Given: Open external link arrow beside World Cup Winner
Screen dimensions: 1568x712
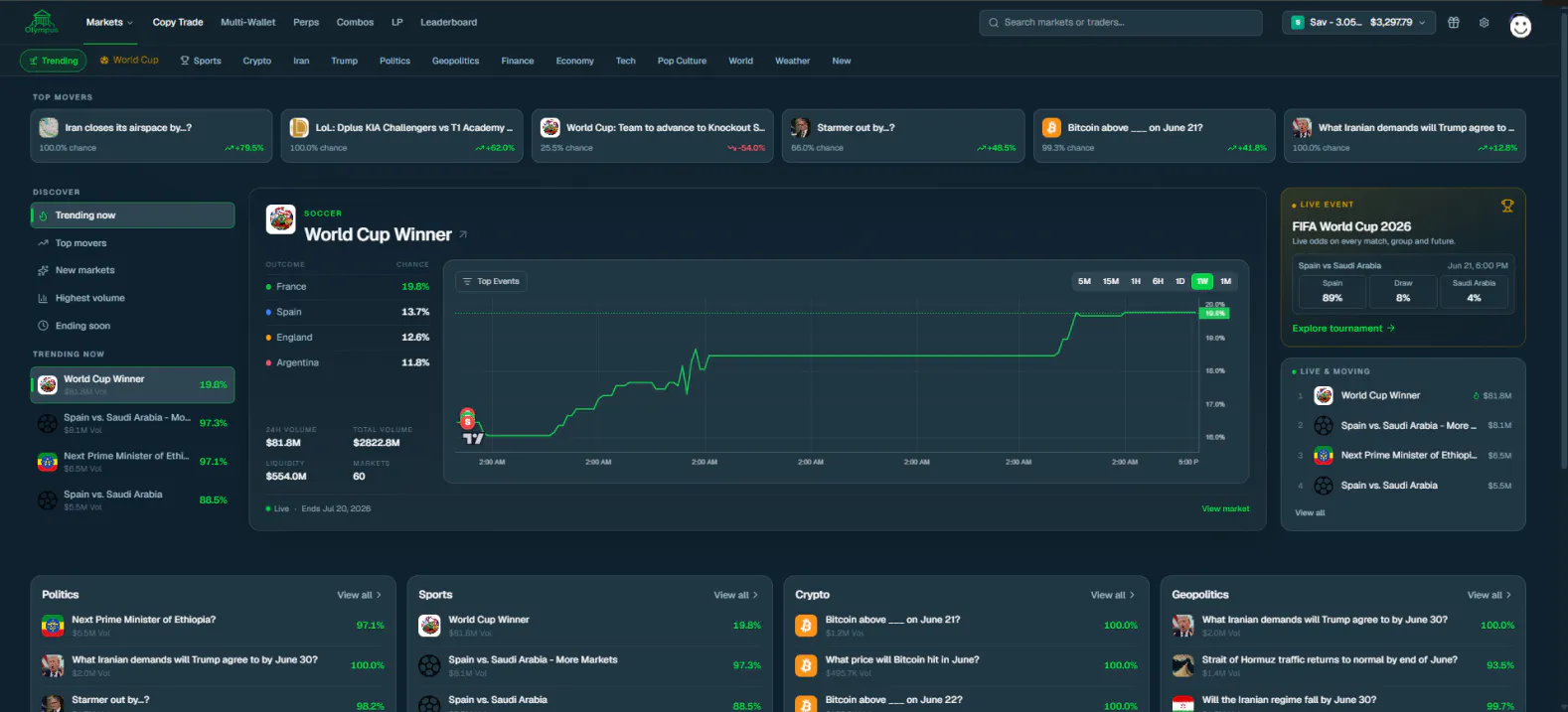Looking at the screenshot, I should tap(463, 235).
